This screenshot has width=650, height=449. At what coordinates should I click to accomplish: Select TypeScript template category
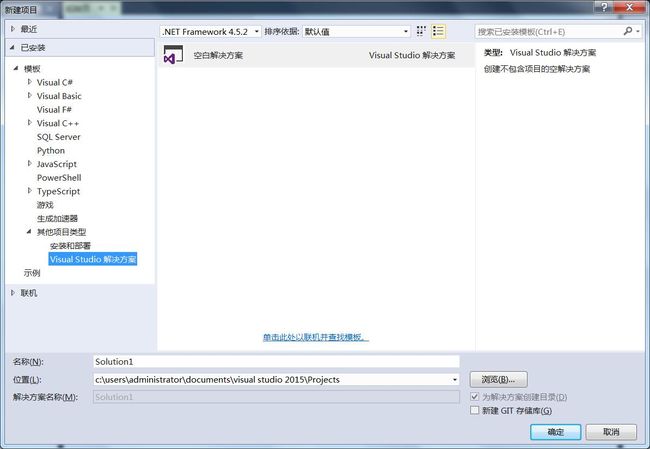click(x=58, y=191)
